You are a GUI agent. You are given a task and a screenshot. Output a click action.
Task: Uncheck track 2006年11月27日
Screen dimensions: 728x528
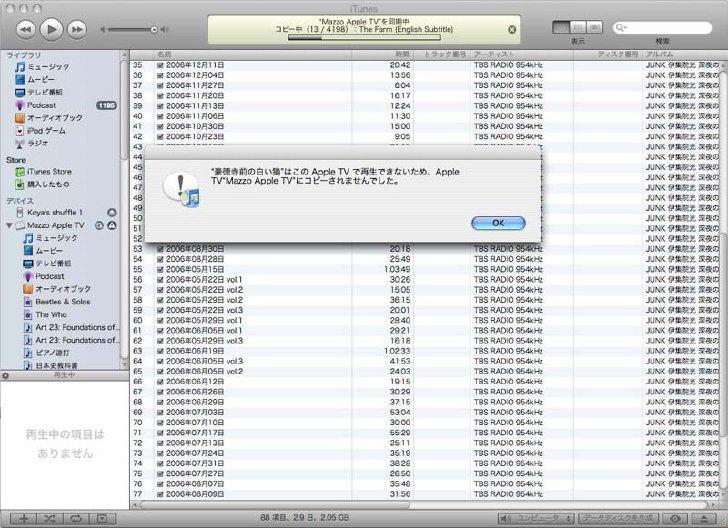160,86
